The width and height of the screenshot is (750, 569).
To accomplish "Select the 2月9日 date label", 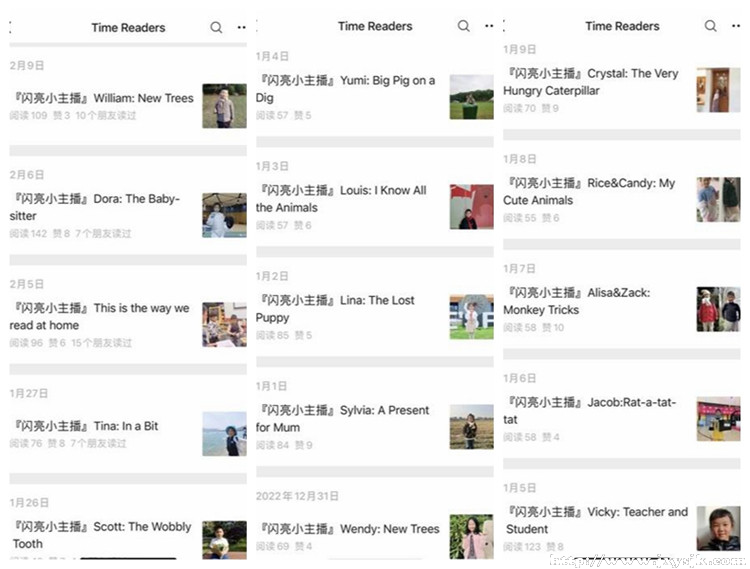I will click(27, 66).
